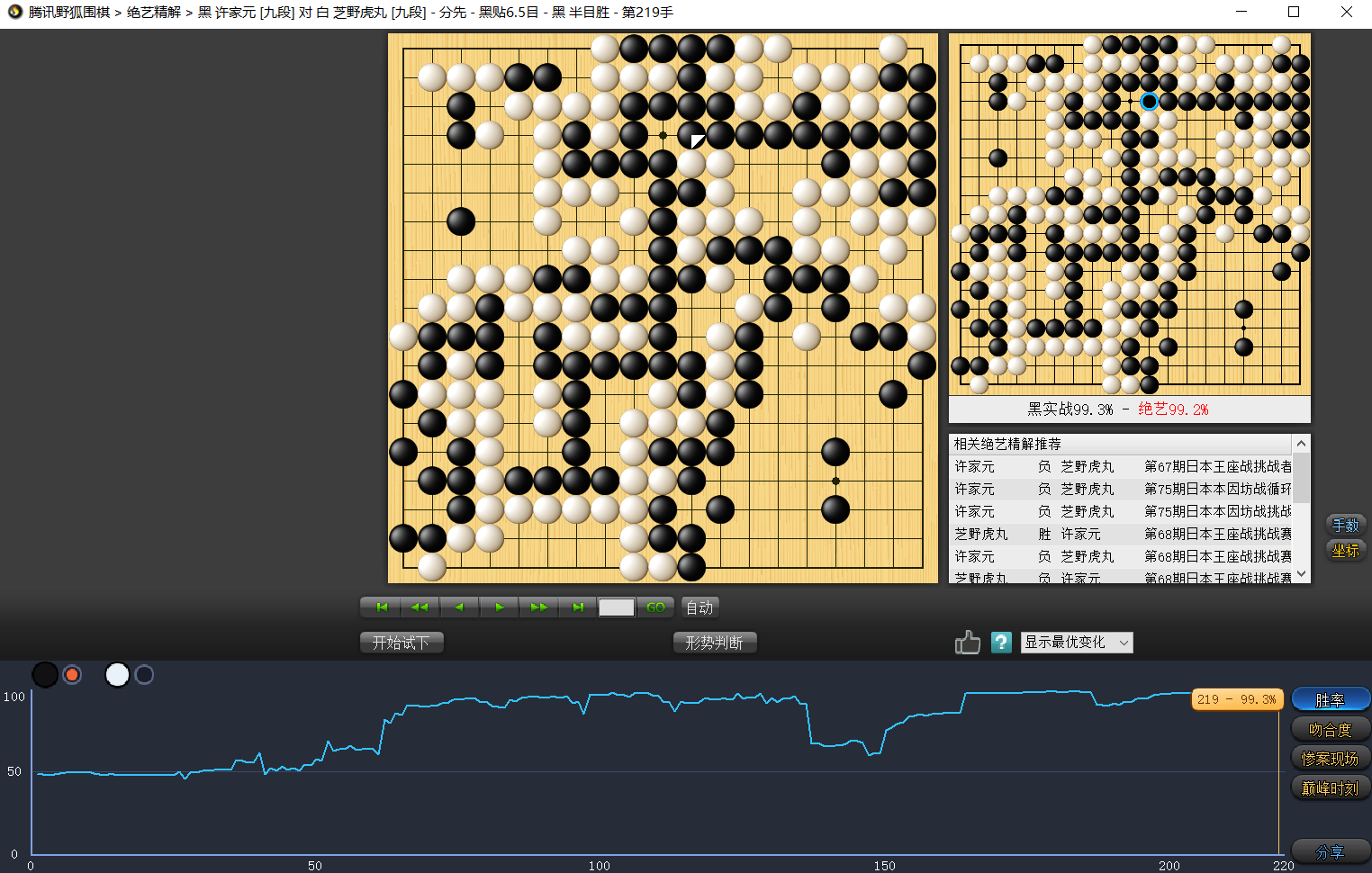Click the 开始试下 button
Viewport: 1372px width, 873px height.
[402, 643]
